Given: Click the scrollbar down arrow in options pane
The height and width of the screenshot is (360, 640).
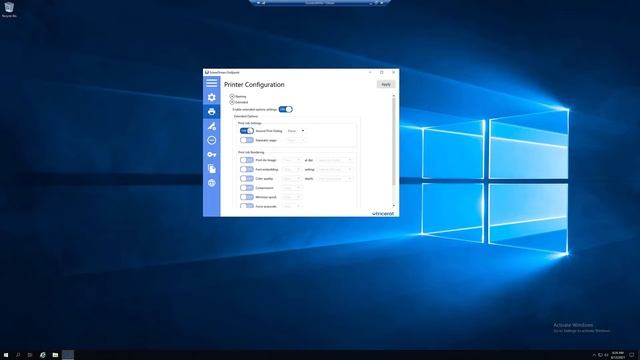Looking at the screenshot, I should point(393,206).
